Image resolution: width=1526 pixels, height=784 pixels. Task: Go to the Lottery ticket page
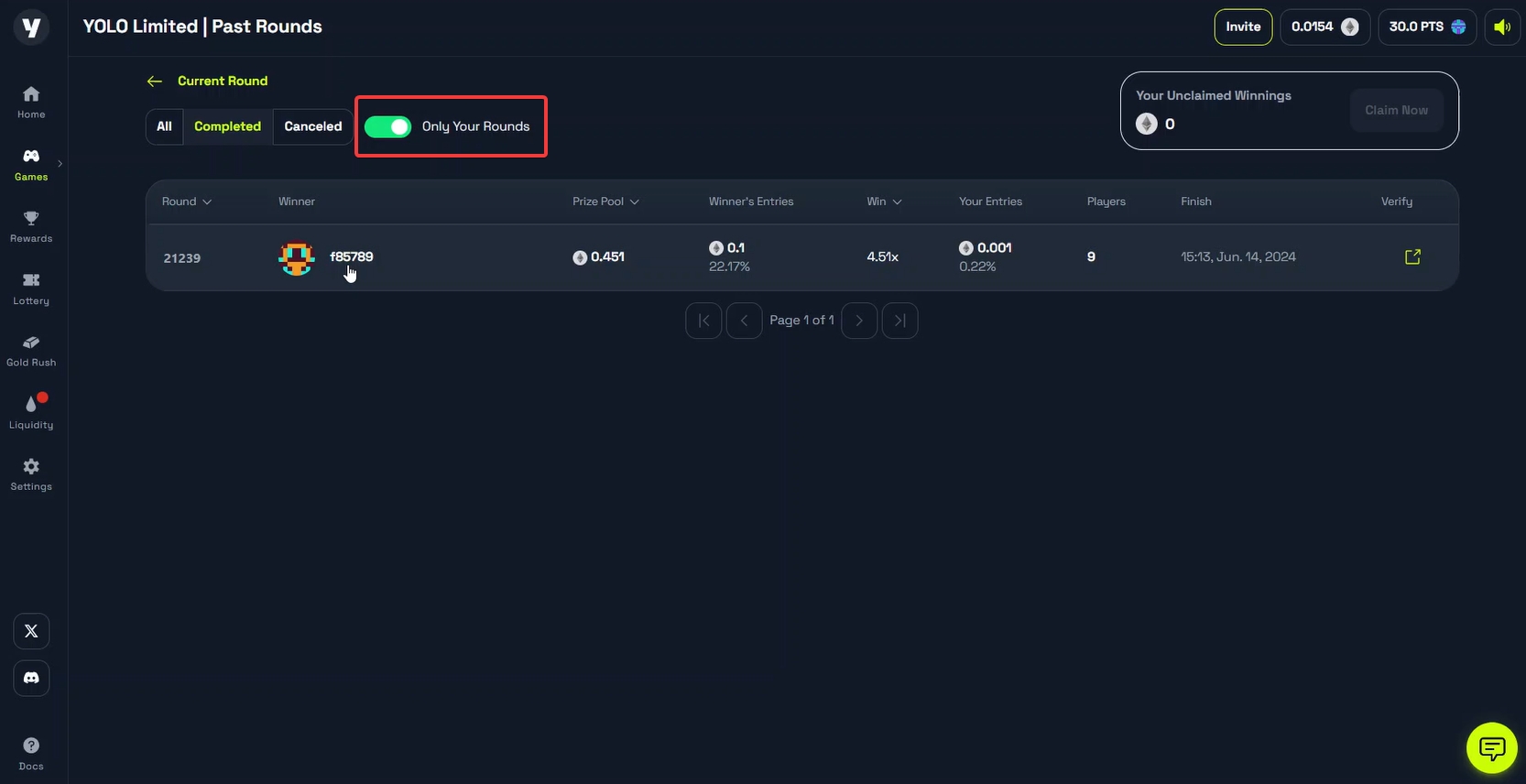31,289
